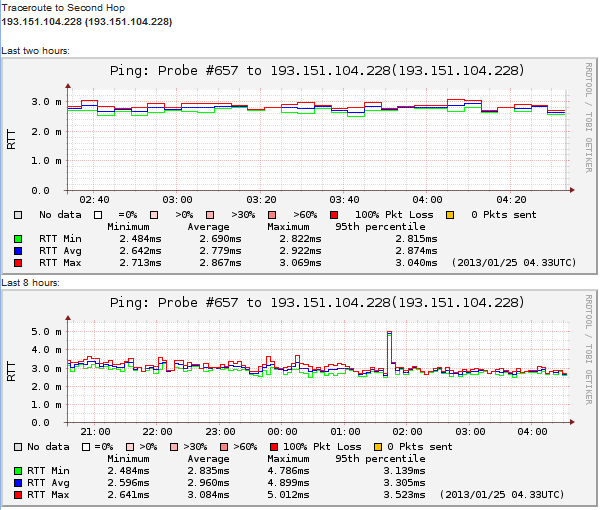Click the 03:20 time label on two-hour graph

click(261, 200)
